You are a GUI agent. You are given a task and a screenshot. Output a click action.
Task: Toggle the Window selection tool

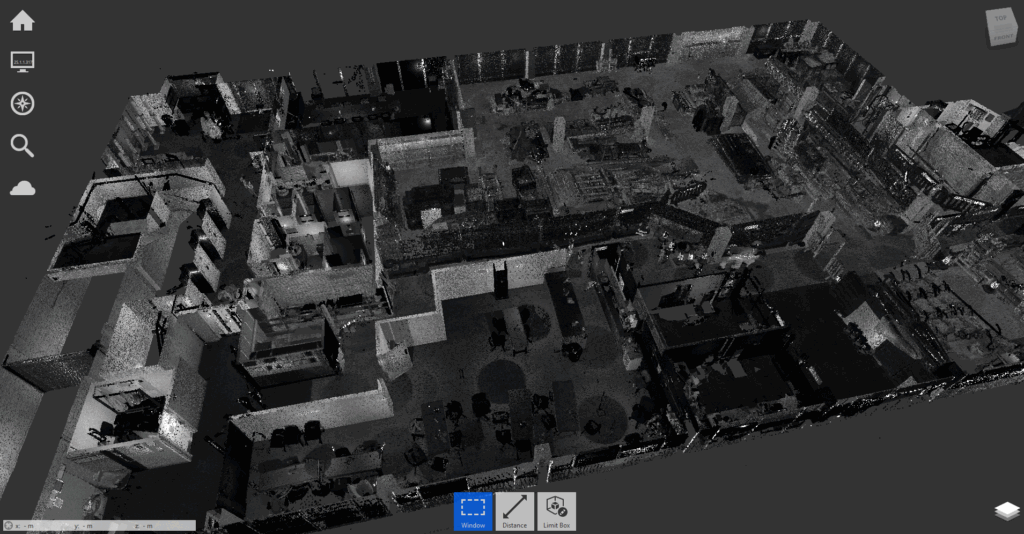pos(473,511)
